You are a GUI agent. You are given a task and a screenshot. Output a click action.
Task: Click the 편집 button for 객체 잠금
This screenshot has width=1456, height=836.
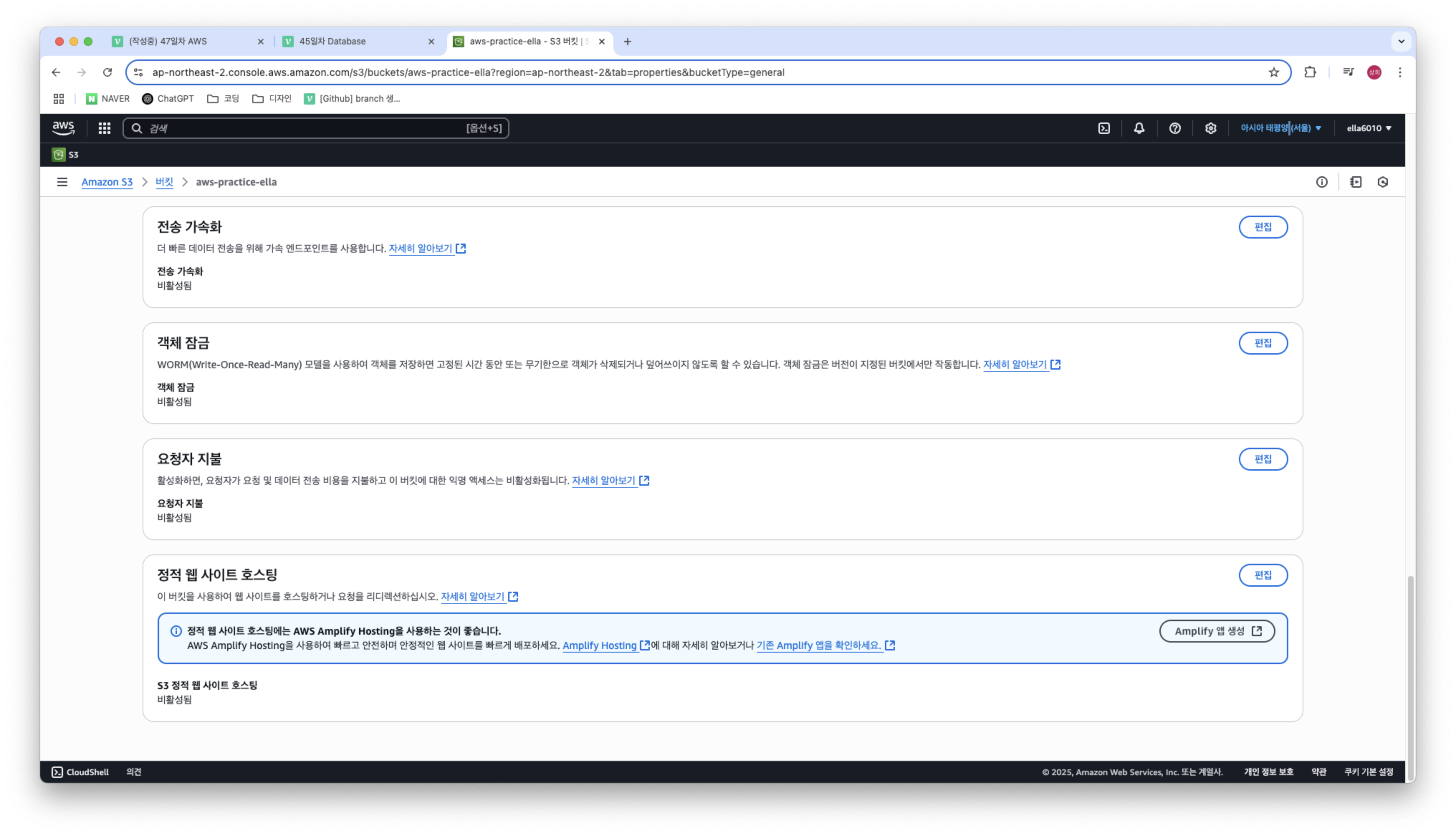pos(1263,343)
